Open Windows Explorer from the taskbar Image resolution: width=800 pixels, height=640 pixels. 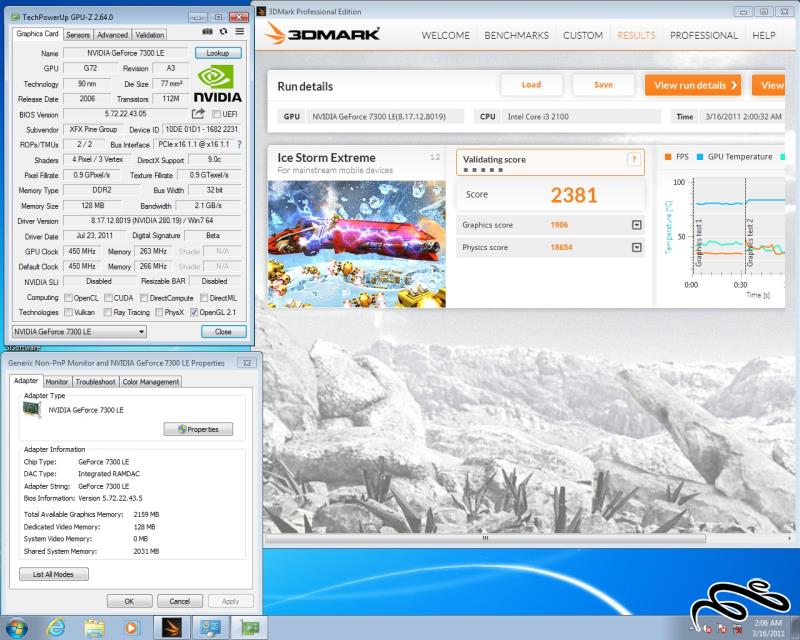coord(94,627)
